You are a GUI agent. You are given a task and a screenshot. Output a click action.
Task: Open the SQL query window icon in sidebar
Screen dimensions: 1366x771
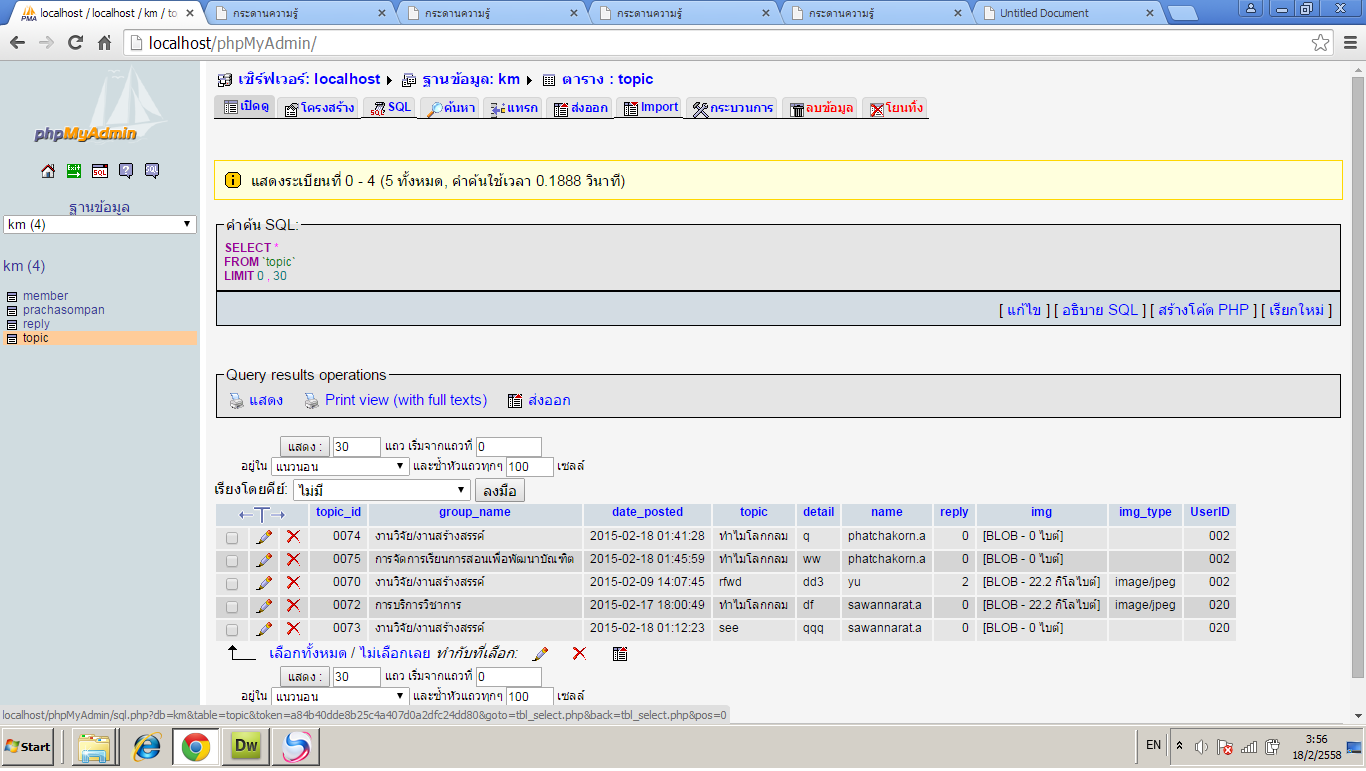pos(100,171)
